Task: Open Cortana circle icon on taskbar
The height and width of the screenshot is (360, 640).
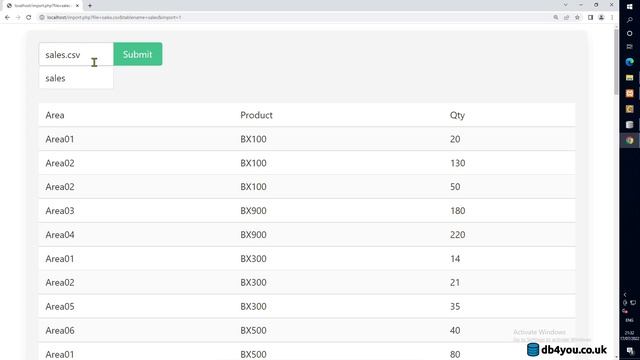Action: [629, 33]
